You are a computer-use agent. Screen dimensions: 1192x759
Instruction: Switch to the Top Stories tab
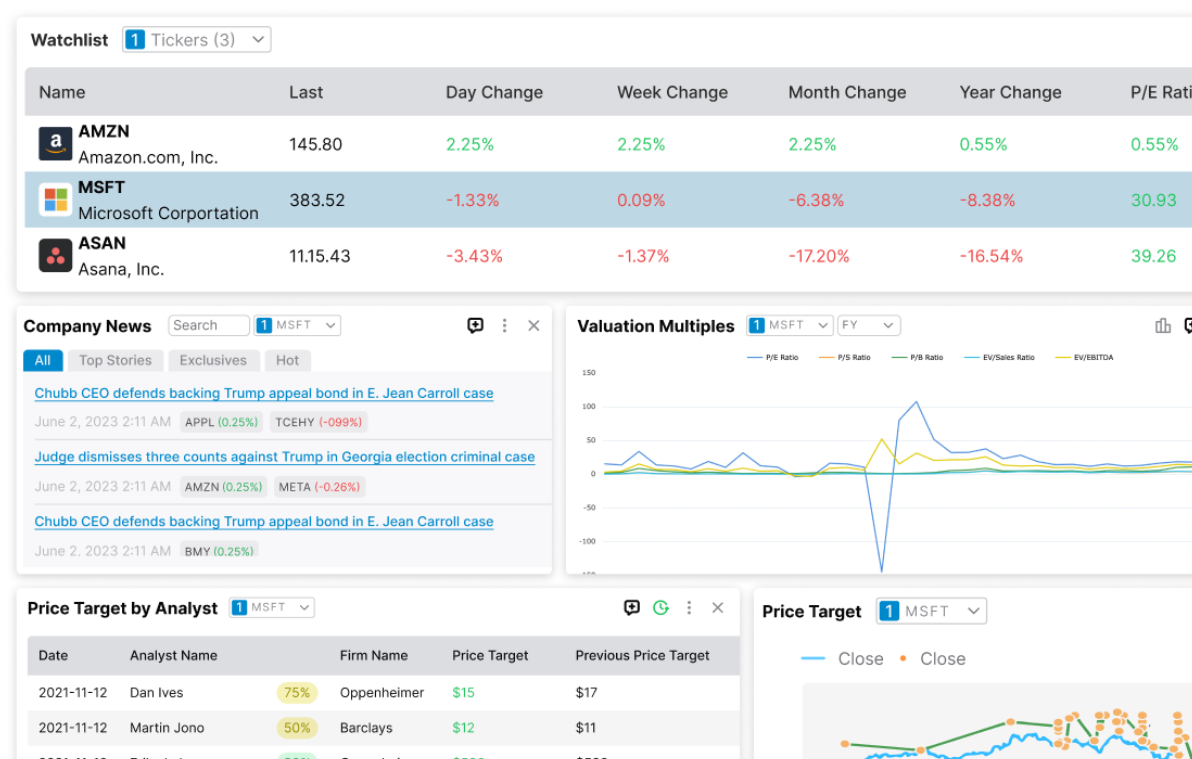coord(116,360)
